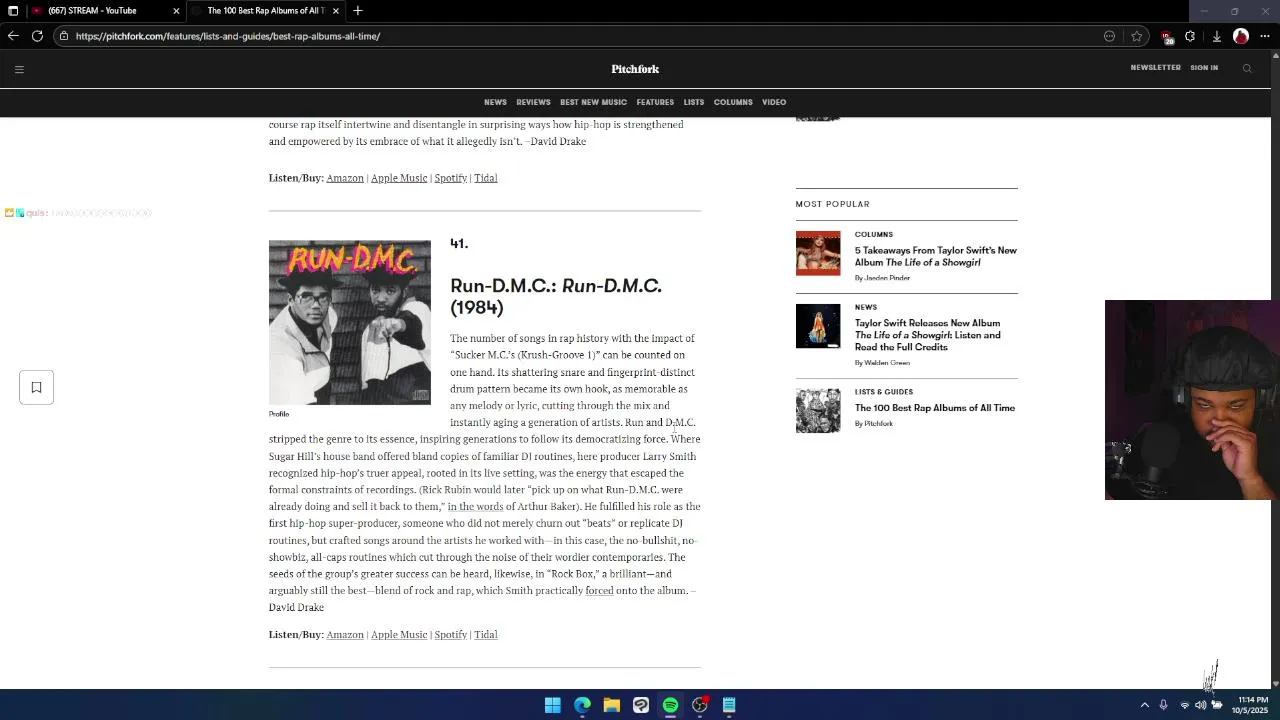Go back using the browser back arrow
The image size is (1280, 720).
point(13,36)
